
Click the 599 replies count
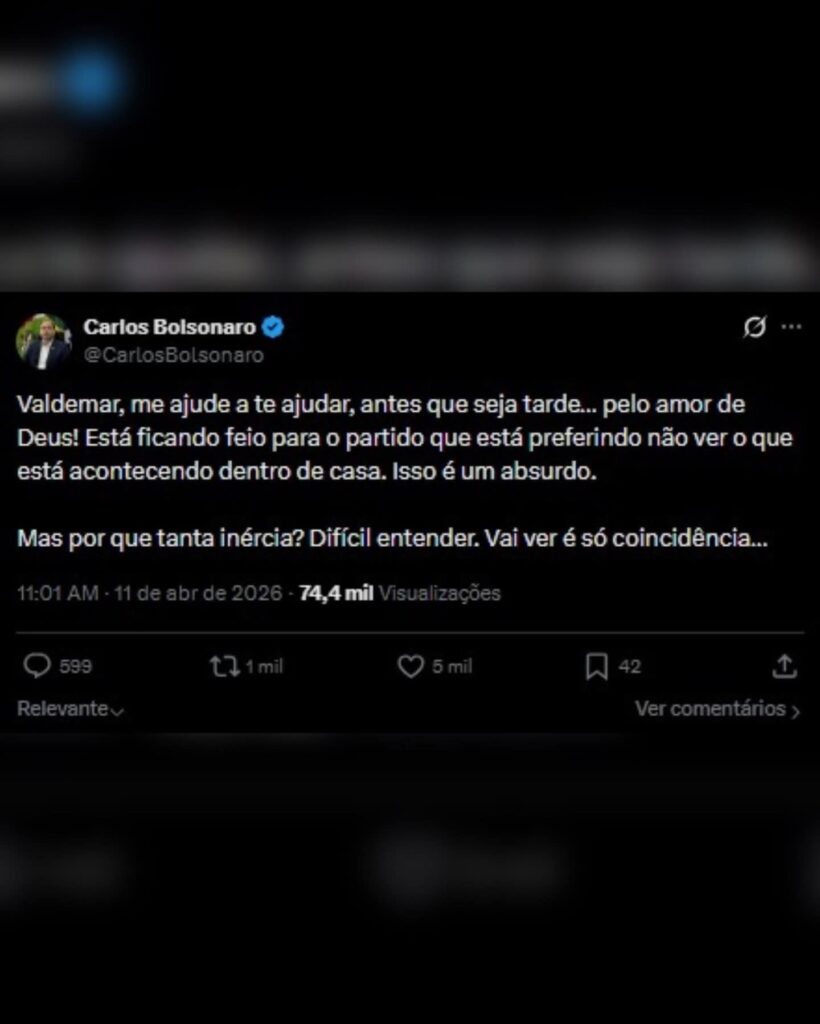point(76,666)
